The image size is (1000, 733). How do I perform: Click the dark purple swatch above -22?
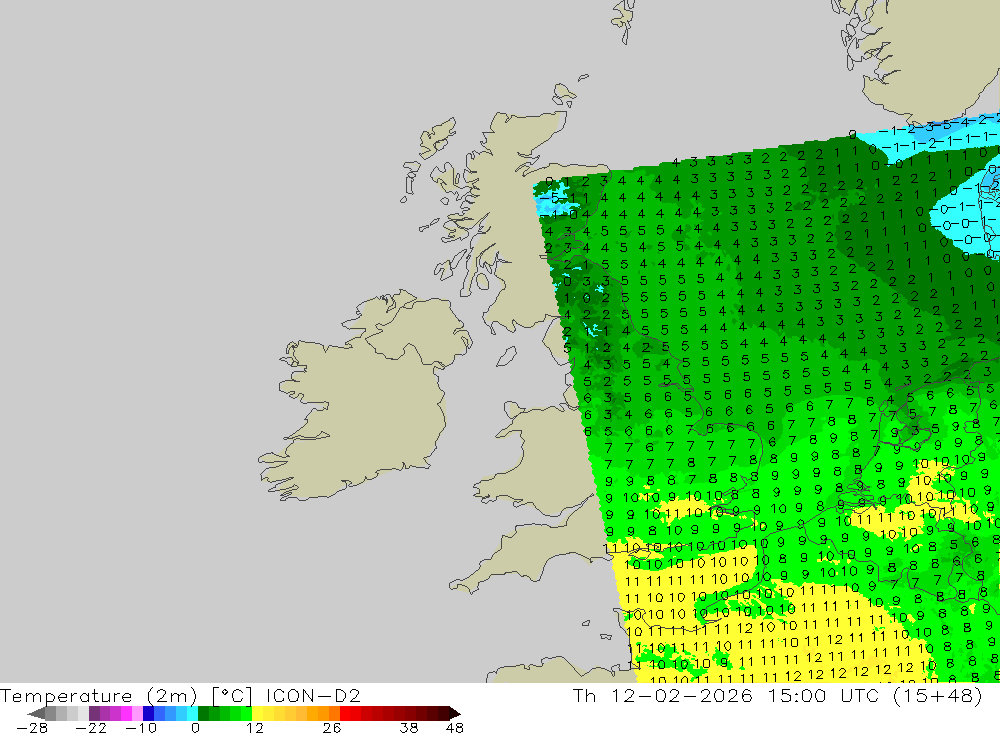pos(94,713)
